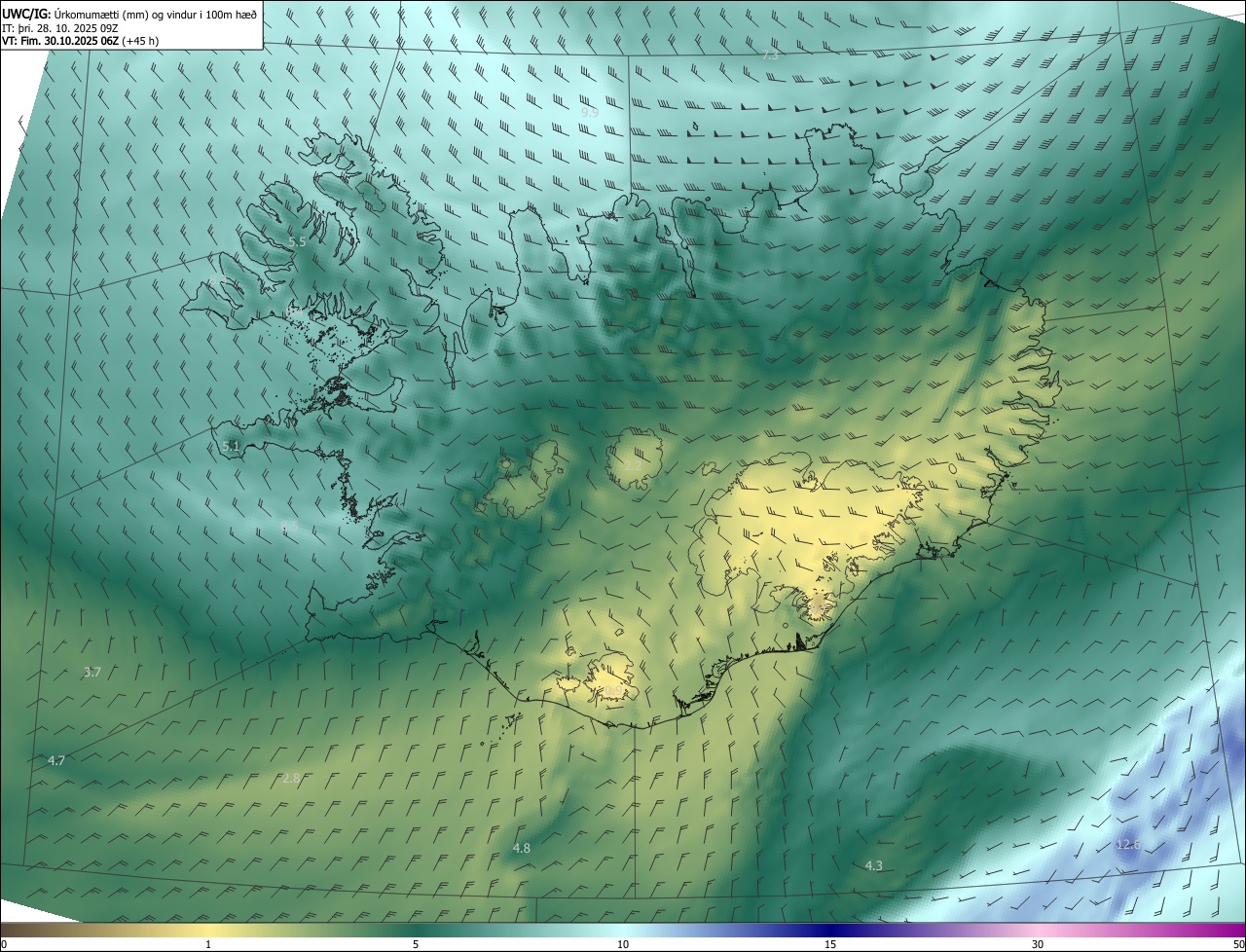Click the 4.8 precipitation value label
Screen dimensions: 1246x952
click(522, 848)
